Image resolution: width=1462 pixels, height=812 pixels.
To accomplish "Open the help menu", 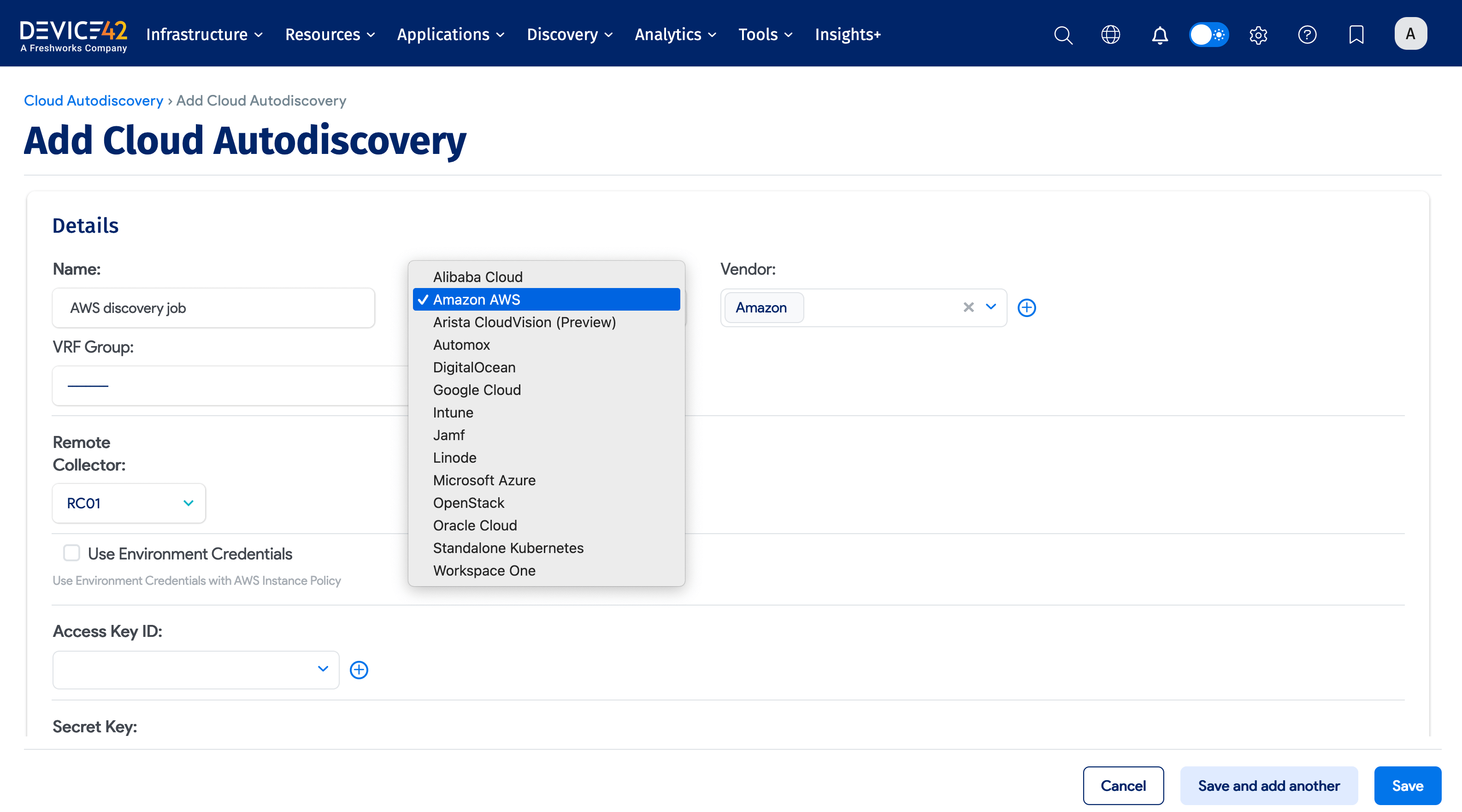I will coord(1307,35).
